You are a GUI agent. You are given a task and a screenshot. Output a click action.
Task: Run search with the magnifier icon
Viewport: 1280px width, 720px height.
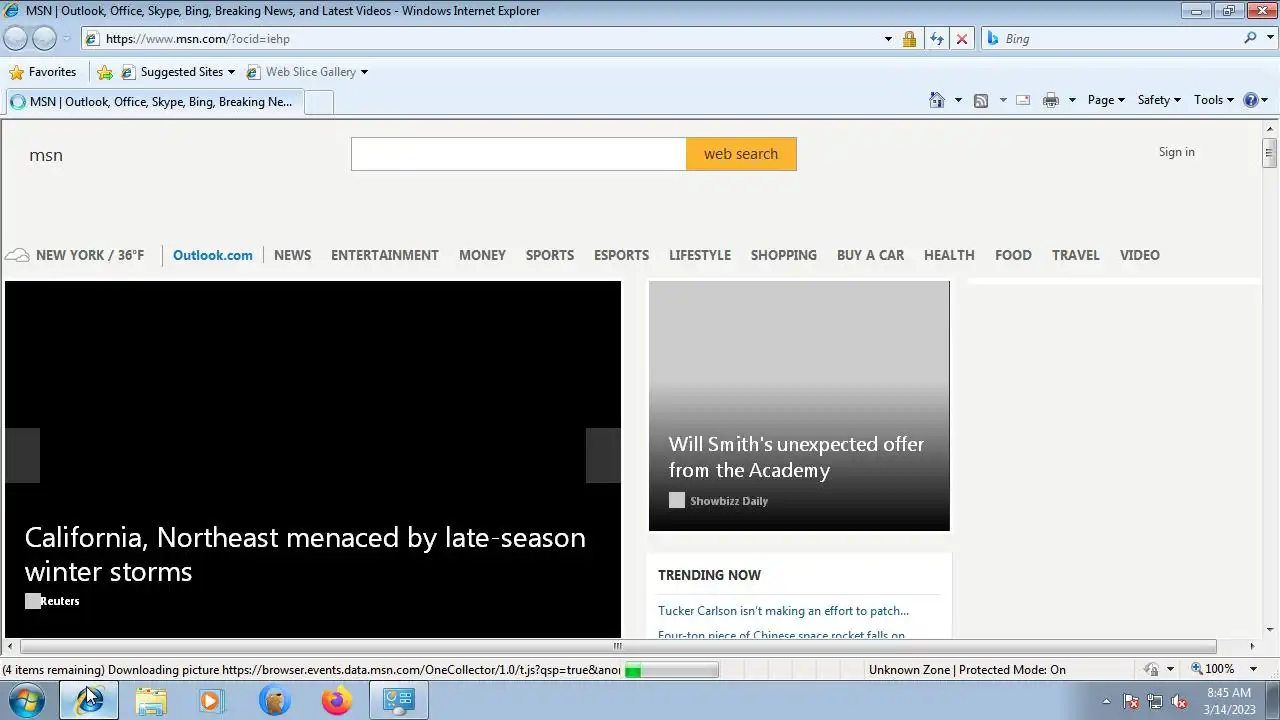tap(1250, 38)
